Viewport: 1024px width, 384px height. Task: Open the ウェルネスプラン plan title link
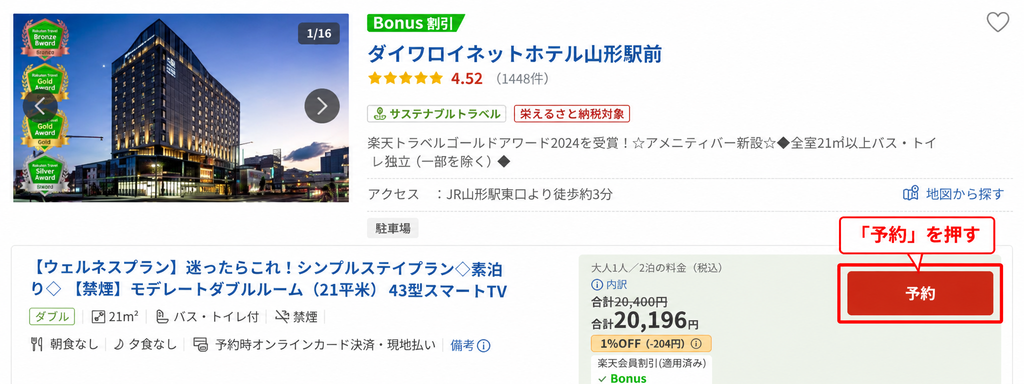pos(270,279)
